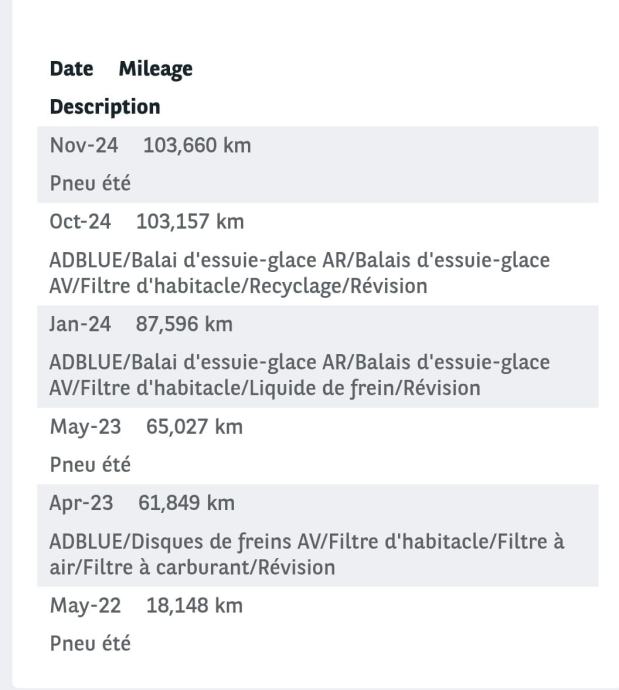The width and height of the screenshot is (619, 690).
Task: Select the Jan-24 date entry
Action: (79, 324)
